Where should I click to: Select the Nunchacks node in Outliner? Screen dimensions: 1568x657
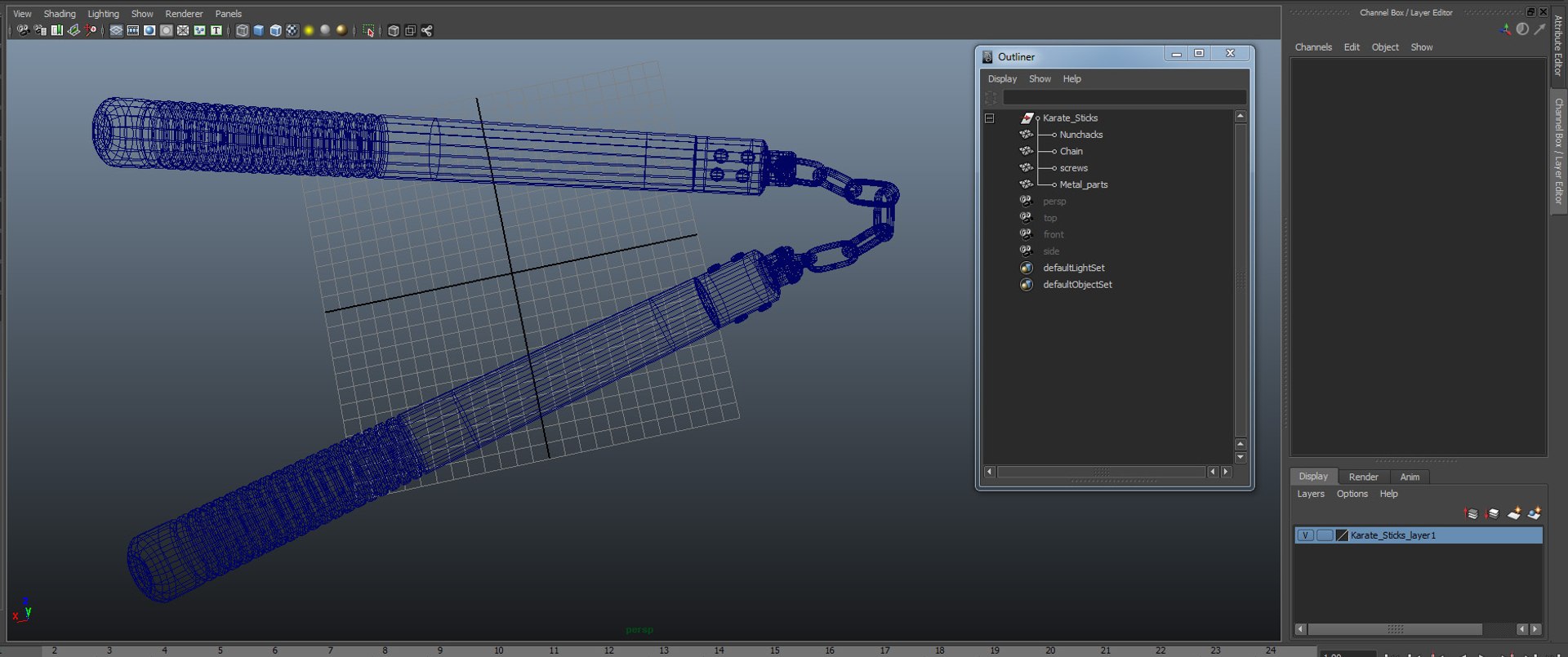coord(1080,135)
